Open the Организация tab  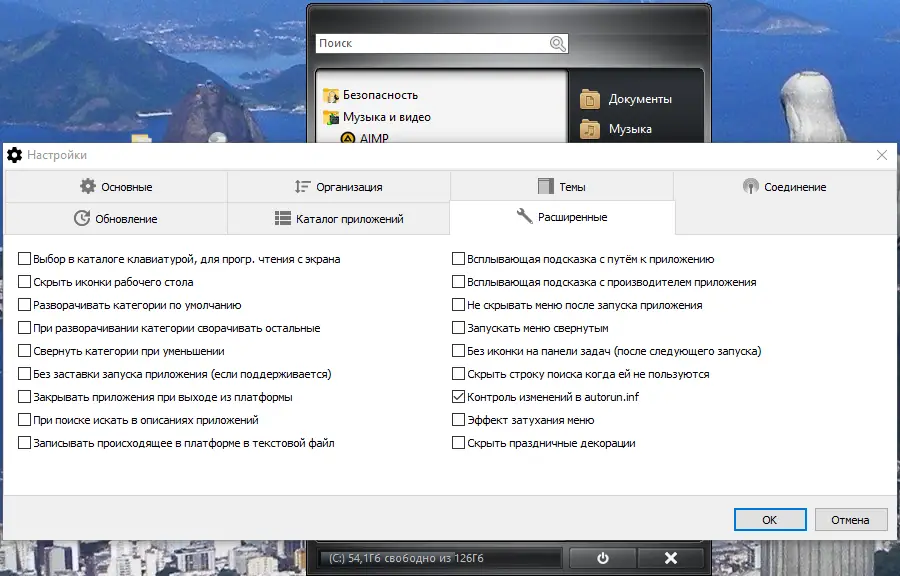click(339, 186)
